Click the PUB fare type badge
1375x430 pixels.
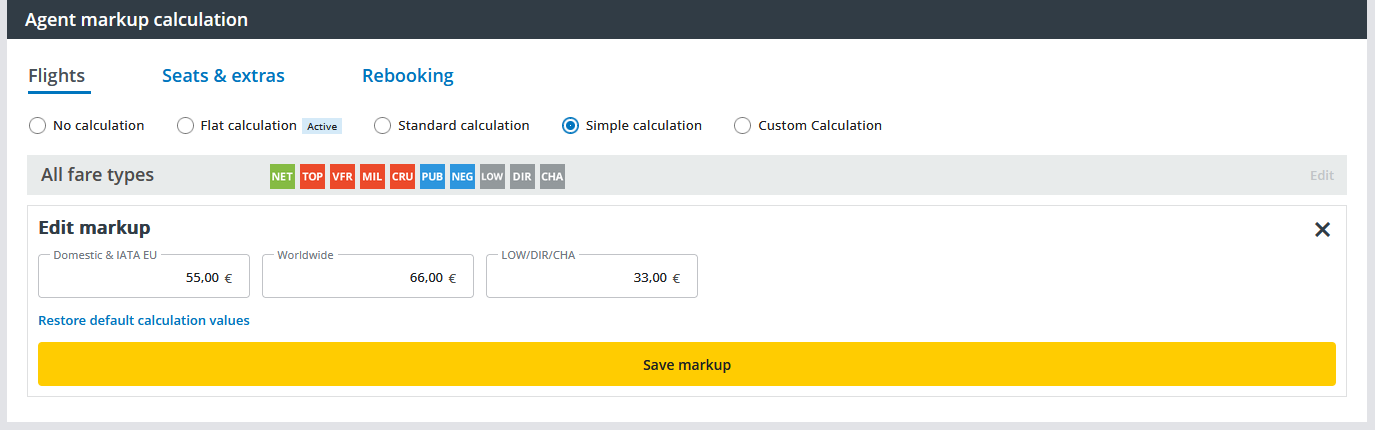(432, 177)
